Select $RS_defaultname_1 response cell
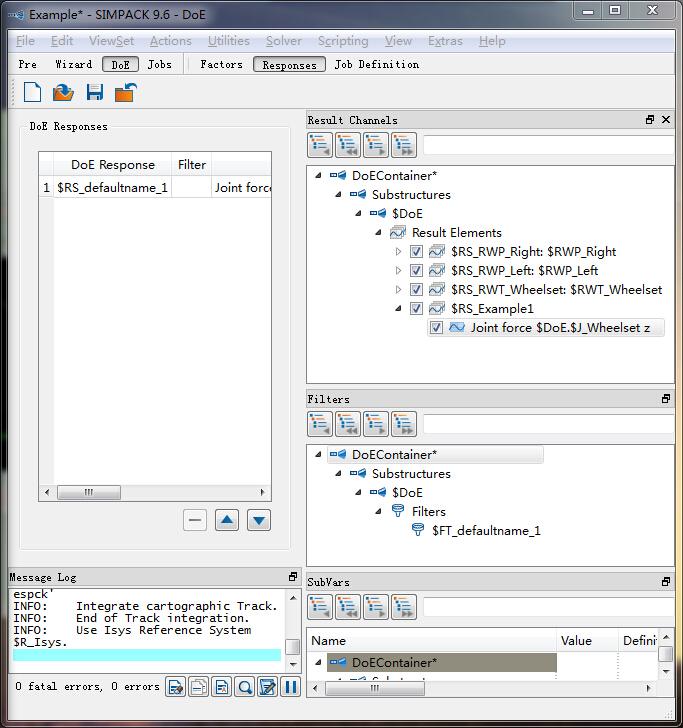The image size is (683, 728). click(x=112, y=188)
